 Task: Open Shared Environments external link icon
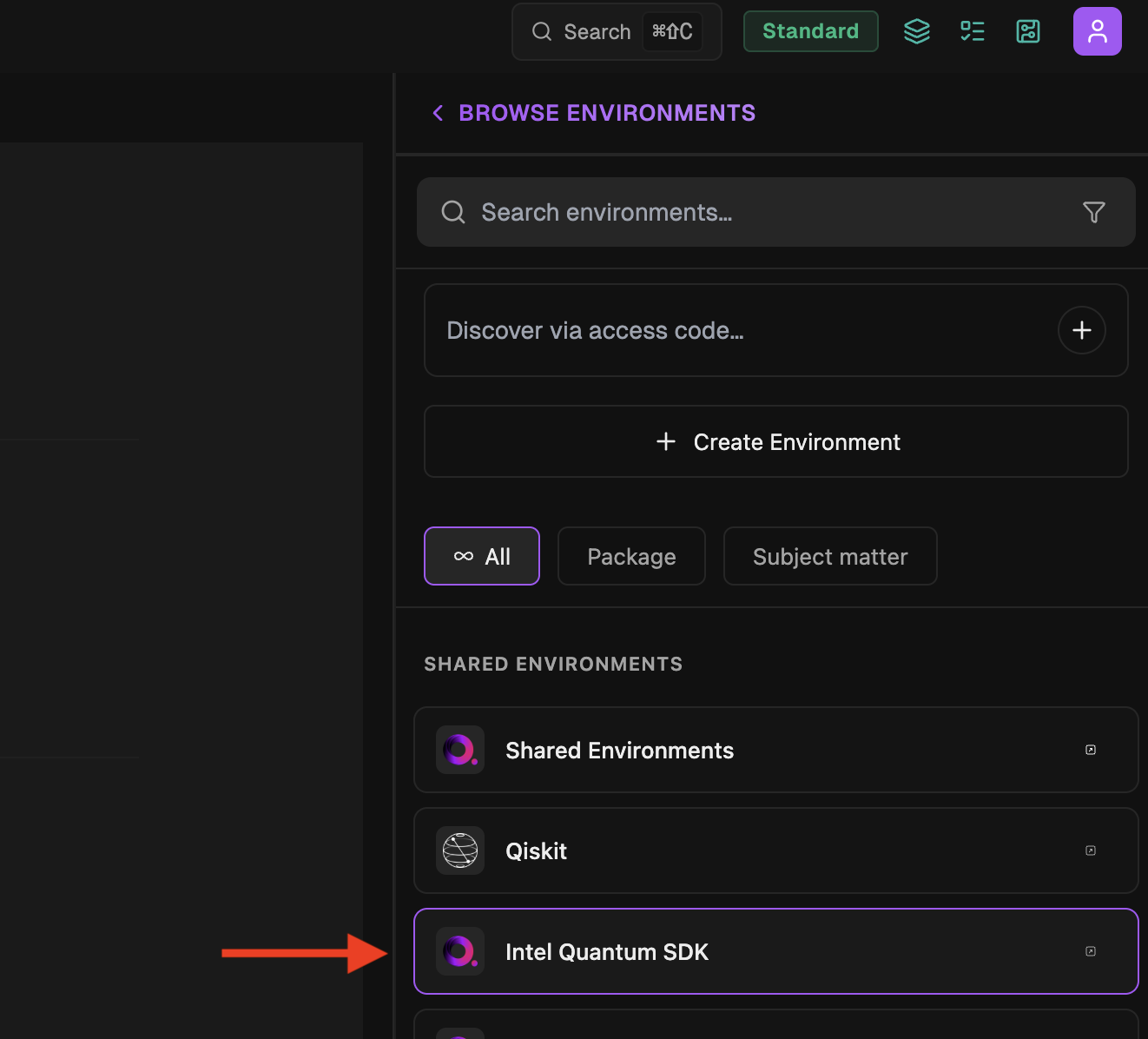point(1091,750)
